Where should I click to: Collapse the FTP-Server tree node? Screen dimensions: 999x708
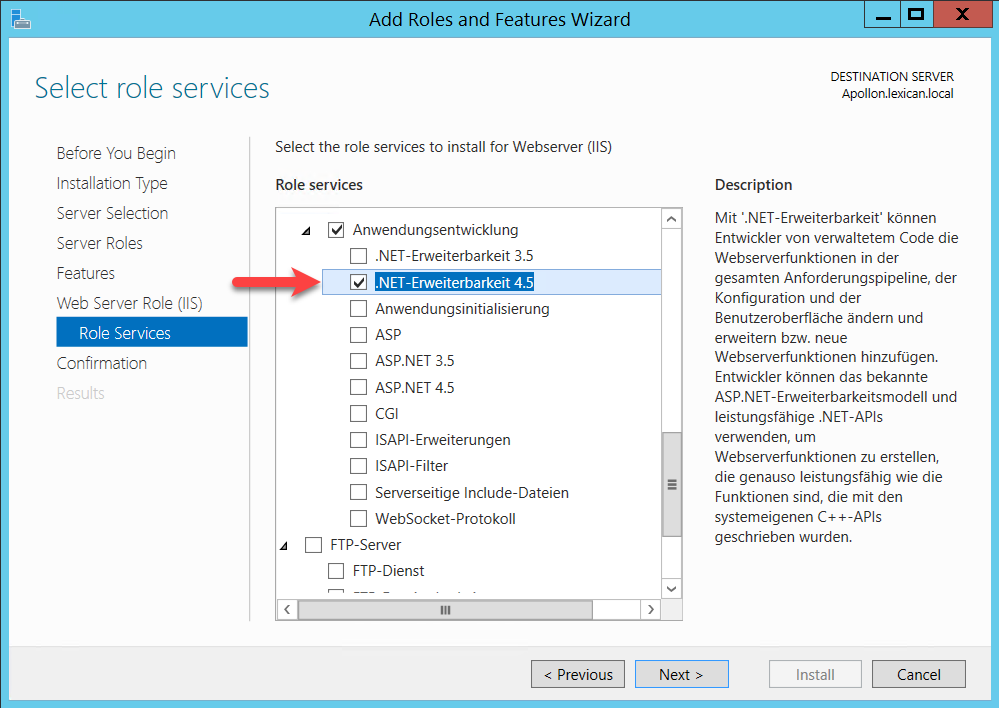coord(284,546)
